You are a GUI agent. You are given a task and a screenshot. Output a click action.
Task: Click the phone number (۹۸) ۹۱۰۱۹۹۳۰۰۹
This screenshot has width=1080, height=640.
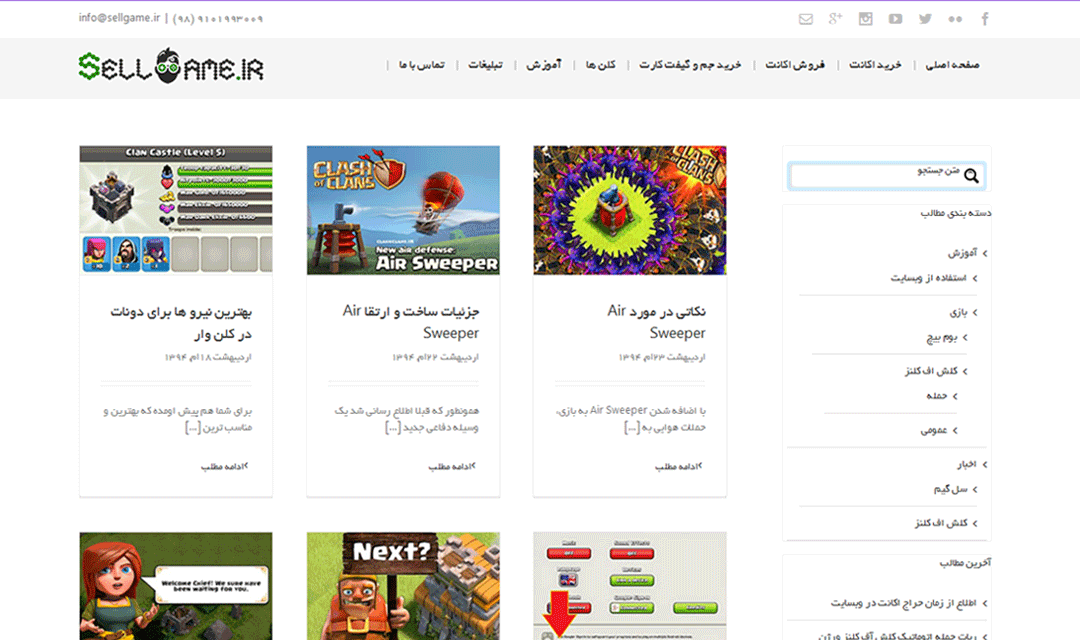(x=218, y=19)
